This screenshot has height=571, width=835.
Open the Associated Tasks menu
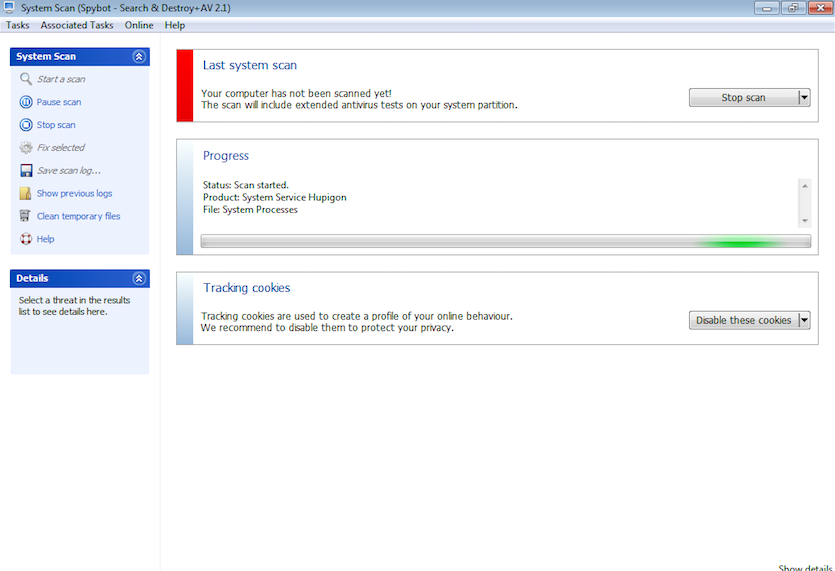tap(77, 25)
